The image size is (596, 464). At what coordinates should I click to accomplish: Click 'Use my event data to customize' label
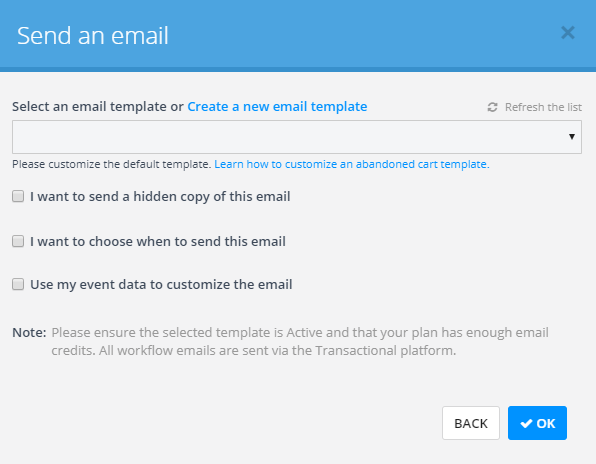[x=161, y=284]
